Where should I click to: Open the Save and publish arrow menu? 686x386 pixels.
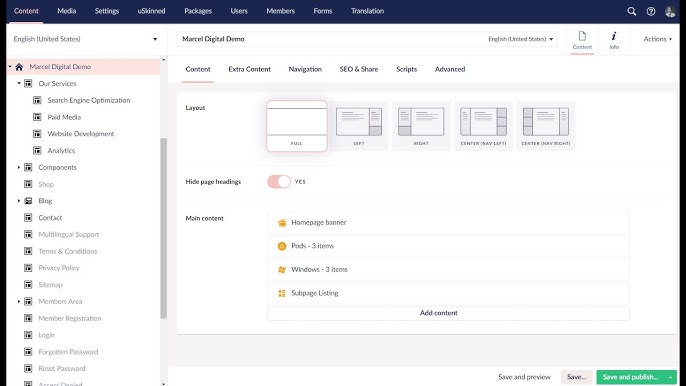[670, 377]
